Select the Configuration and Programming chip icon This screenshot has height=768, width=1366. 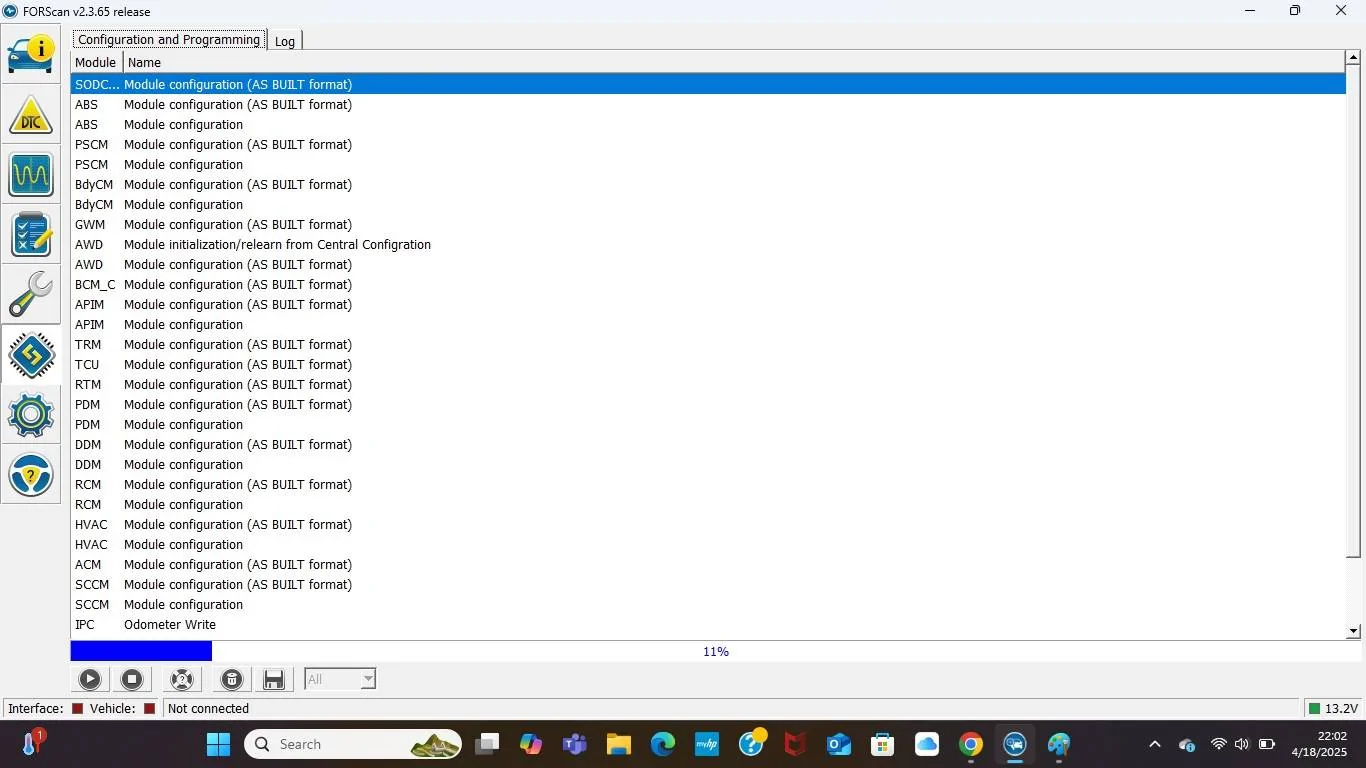31,354
